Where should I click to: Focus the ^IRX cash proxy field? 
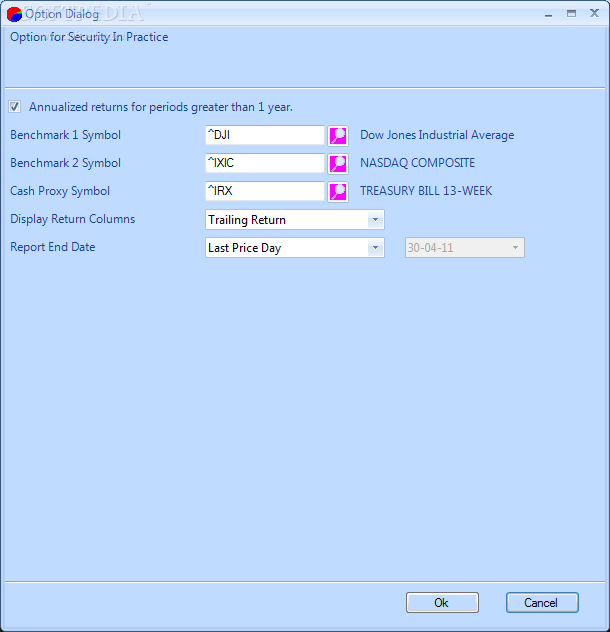coord(264,191)
